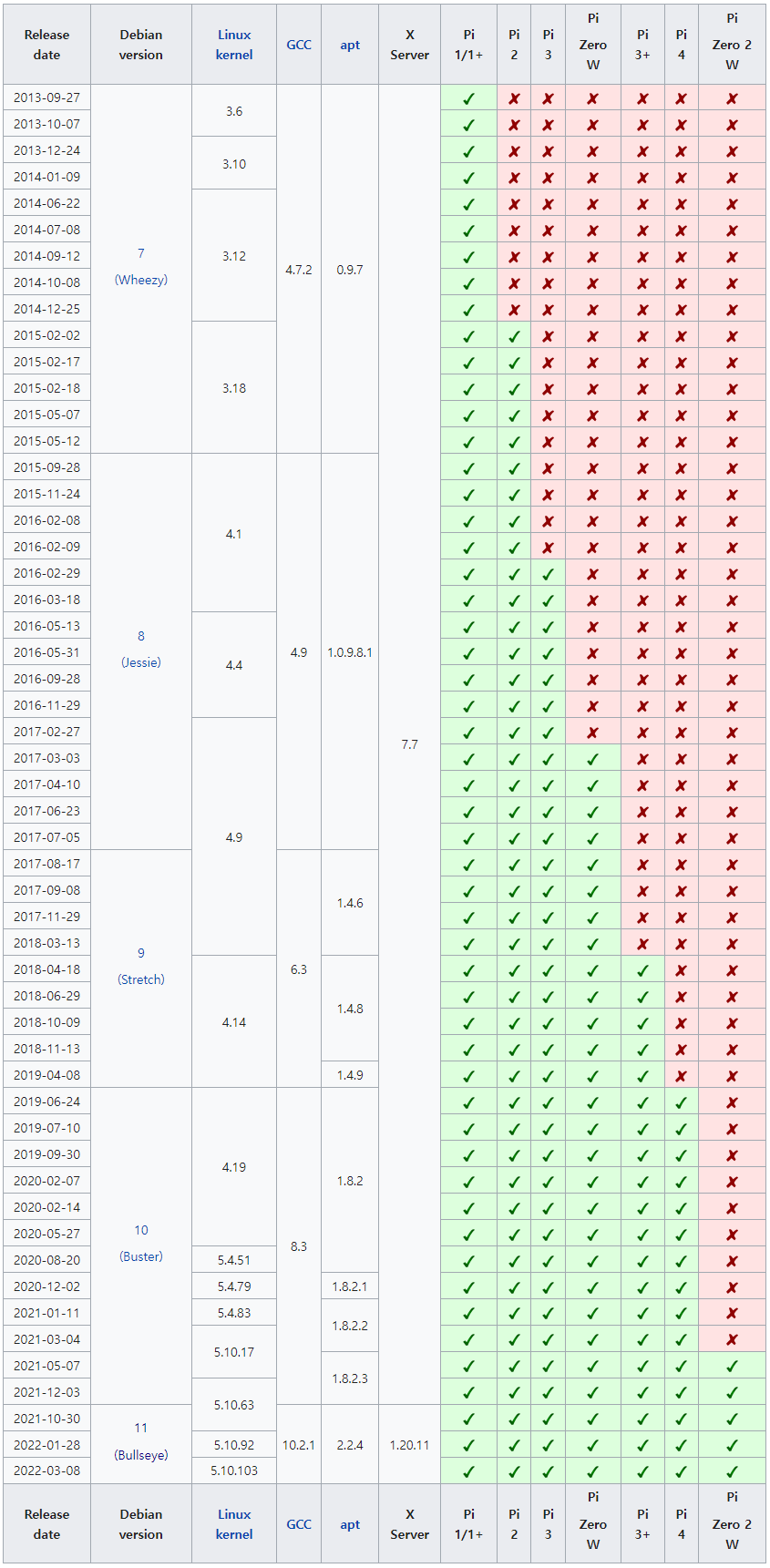The width and height of the screenshot is (770, 1568).
Task: Select release date 2014-06-22
Action: [46, 203]
